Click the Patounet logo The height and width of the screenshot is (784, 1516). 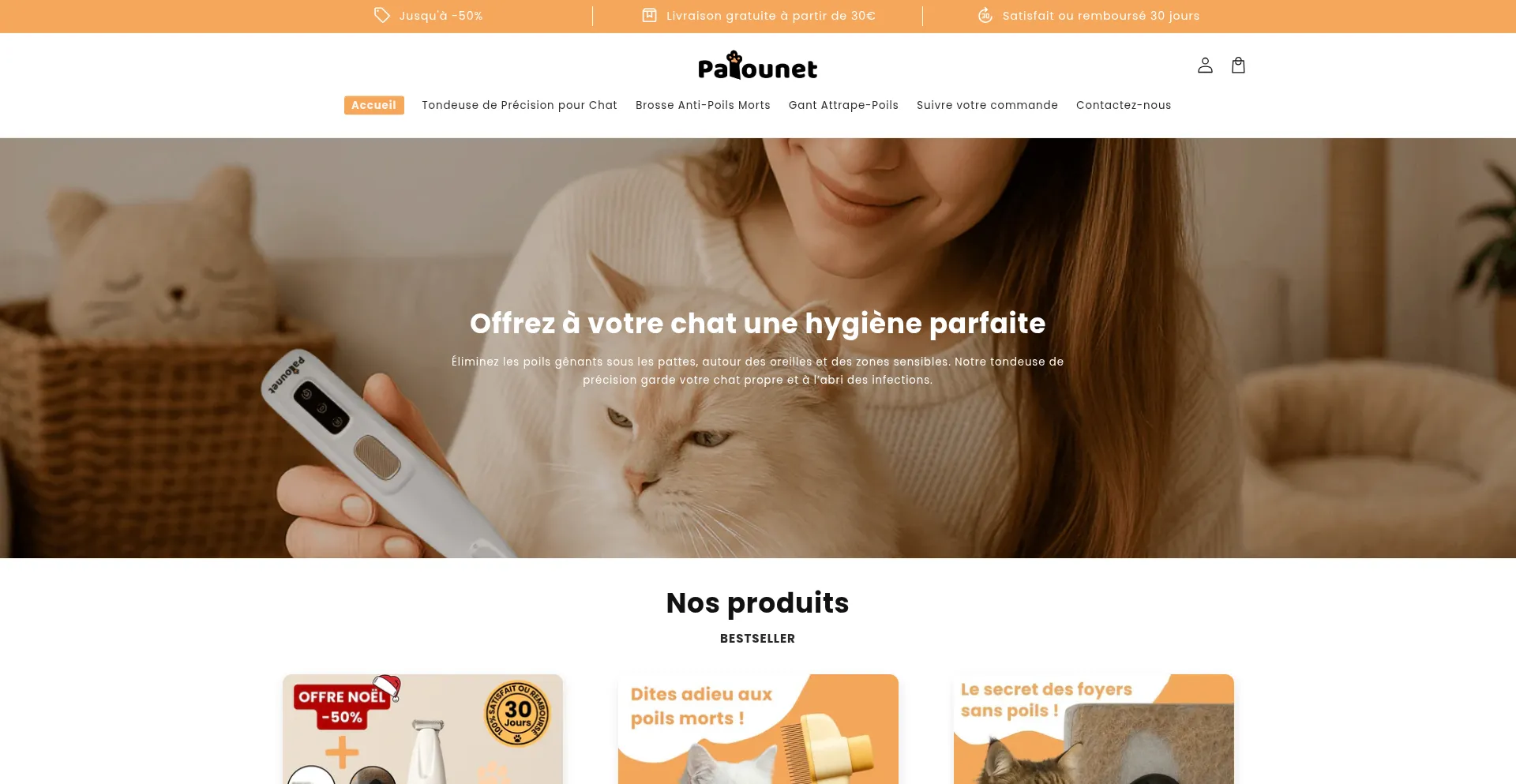pyautogui.click(x=757, y=66)
